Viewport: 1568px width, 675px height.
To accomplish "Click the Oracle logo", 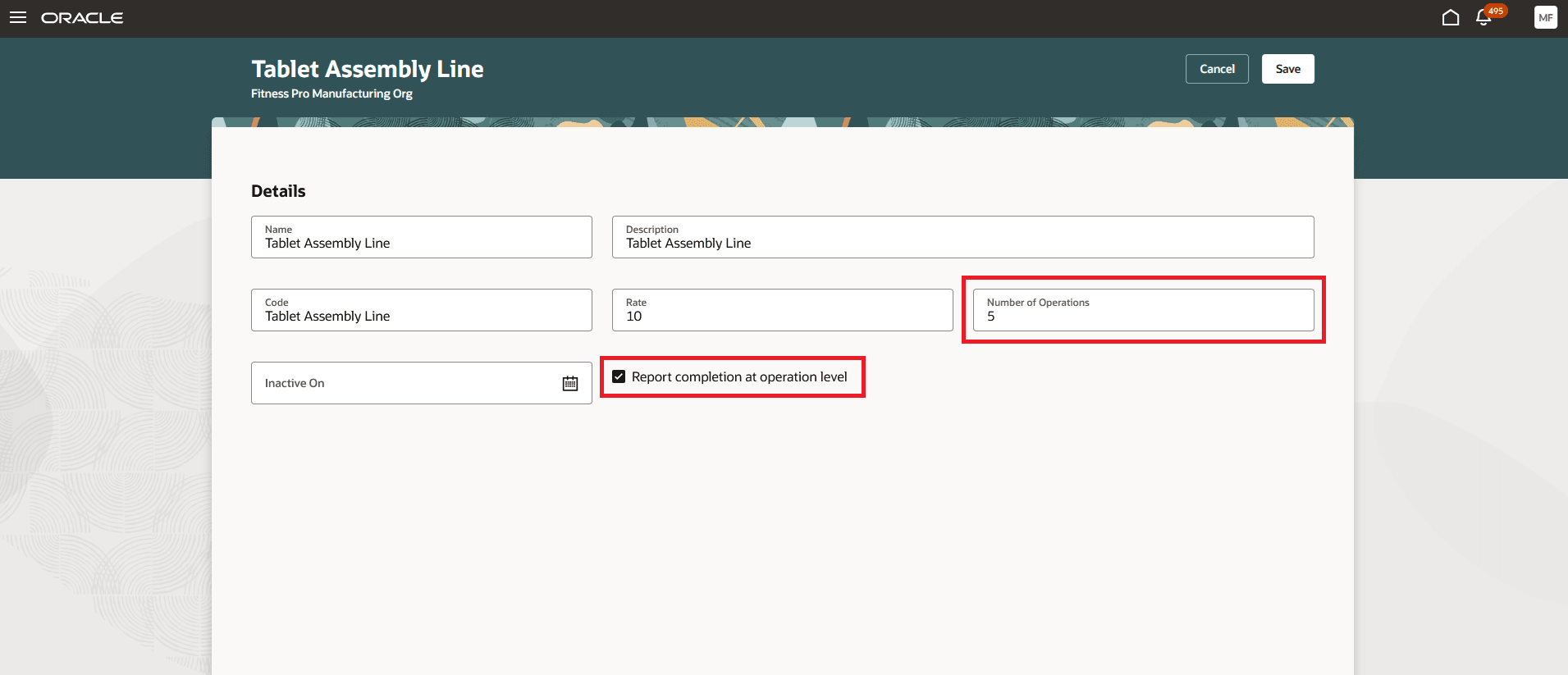I will point(82,17).
